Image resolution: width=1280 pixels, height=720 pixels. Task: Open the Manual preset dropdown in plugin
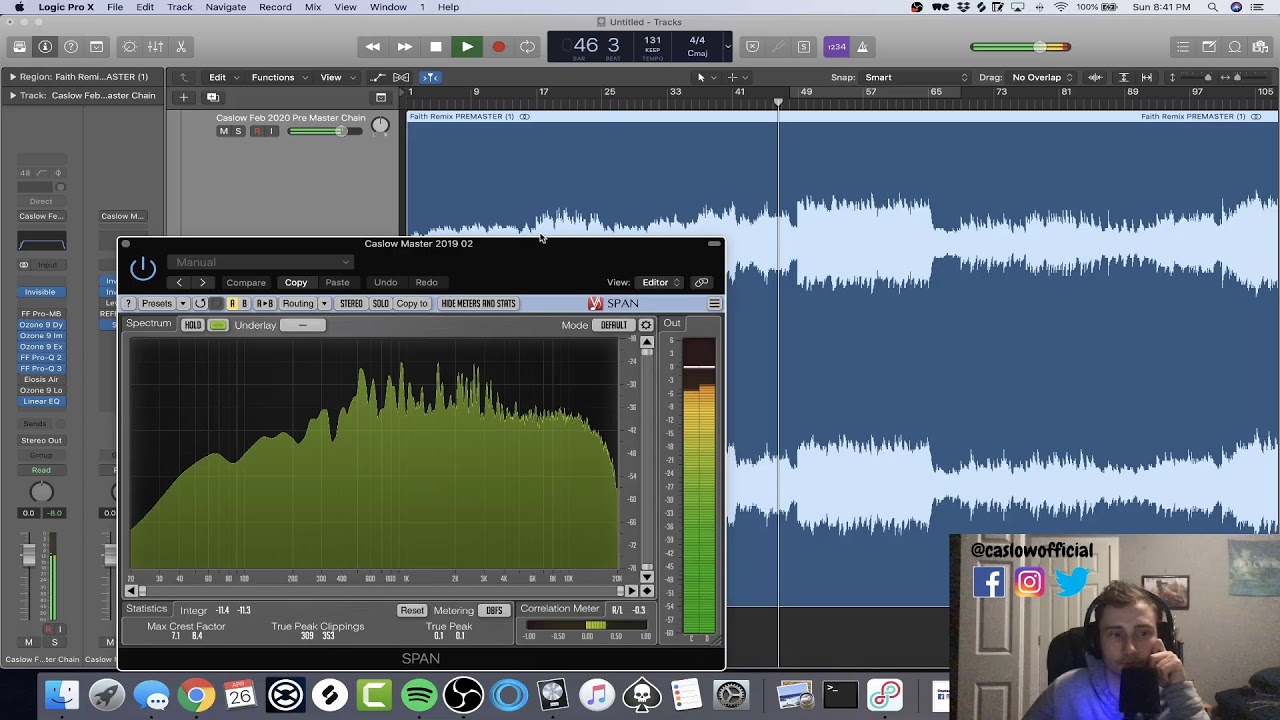[x=260, y=262]
